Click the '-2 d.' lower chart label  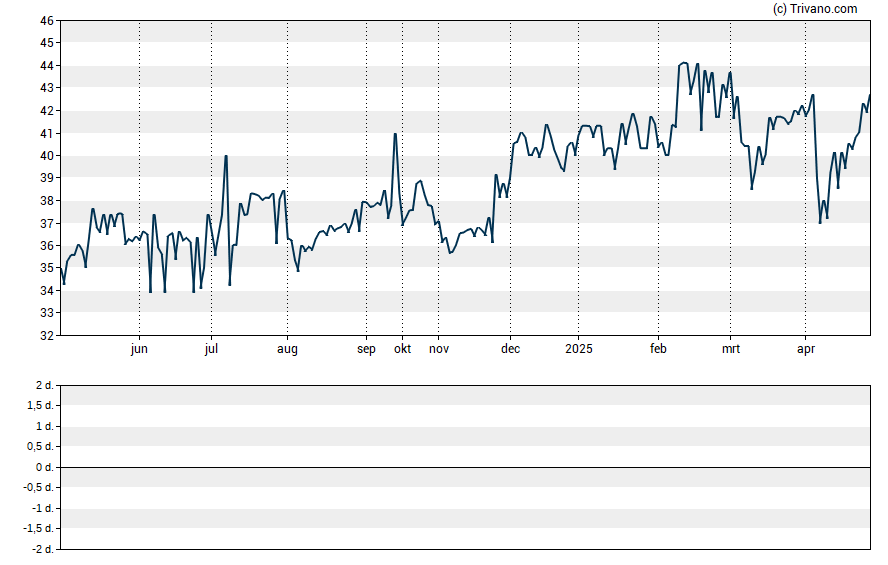pyautogui.click(x=43, y=549)
